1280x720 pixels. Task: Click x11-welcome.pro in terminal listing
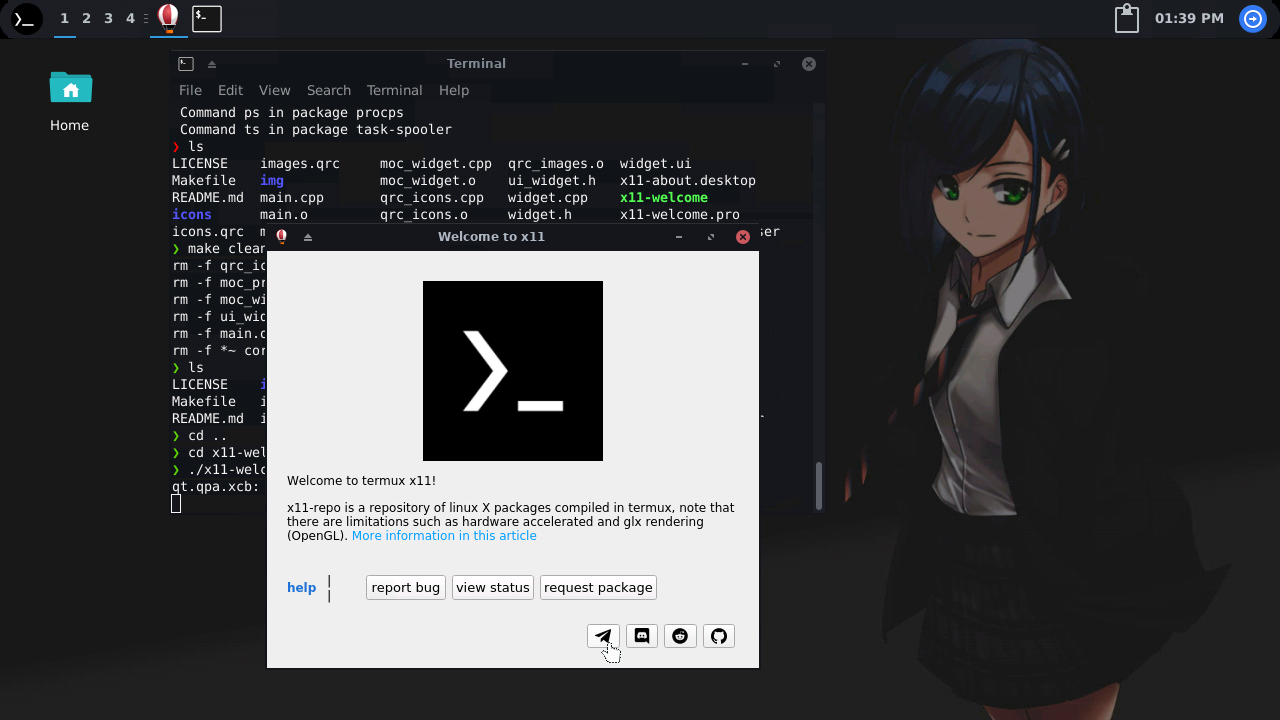680,215
